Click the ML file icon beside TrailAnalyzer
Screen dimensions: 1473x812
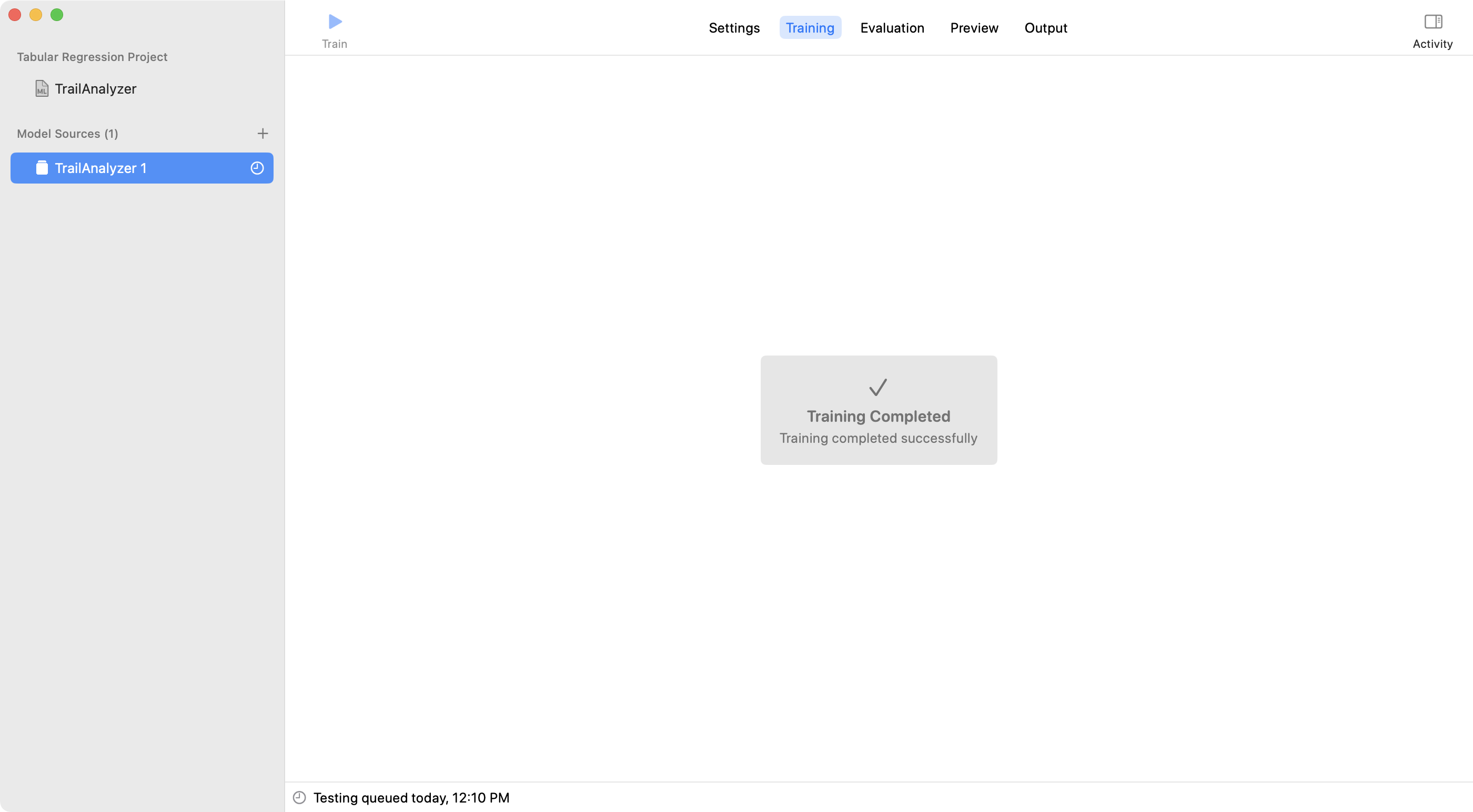42,89
